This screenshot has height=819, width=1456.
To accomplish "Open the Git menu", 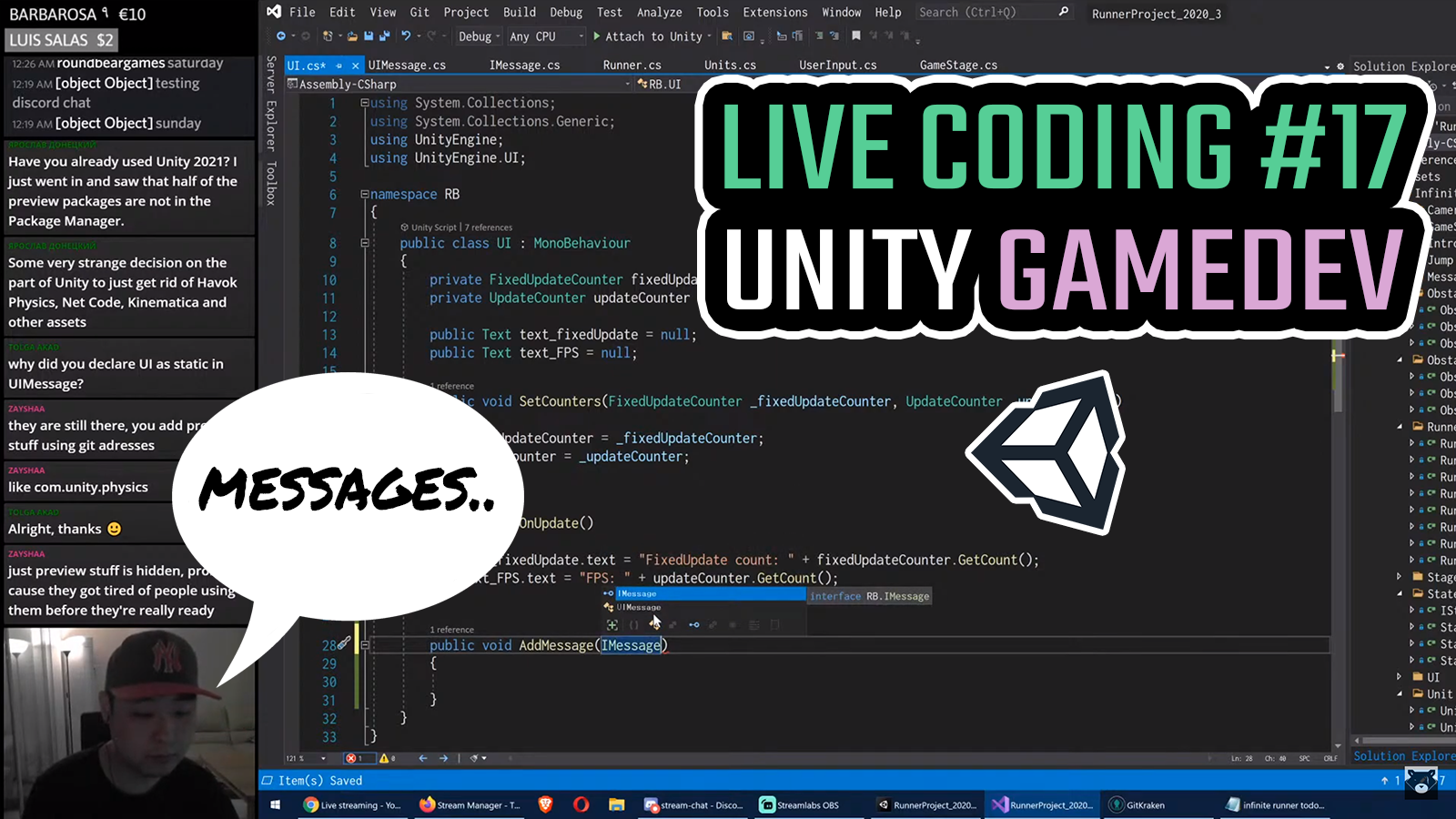I will point(420,12).
